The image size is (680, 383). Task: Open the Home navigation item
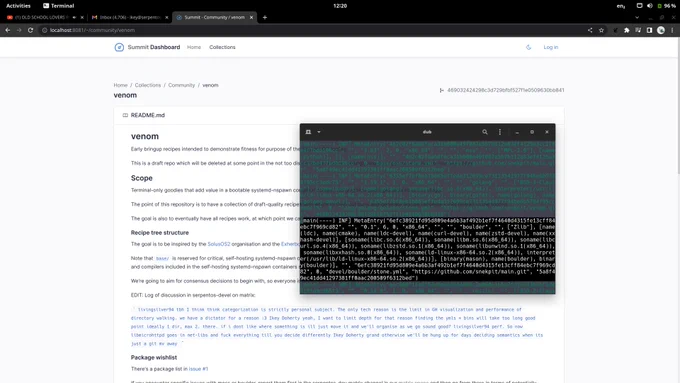pyautogui.click(x=194, y=47)
